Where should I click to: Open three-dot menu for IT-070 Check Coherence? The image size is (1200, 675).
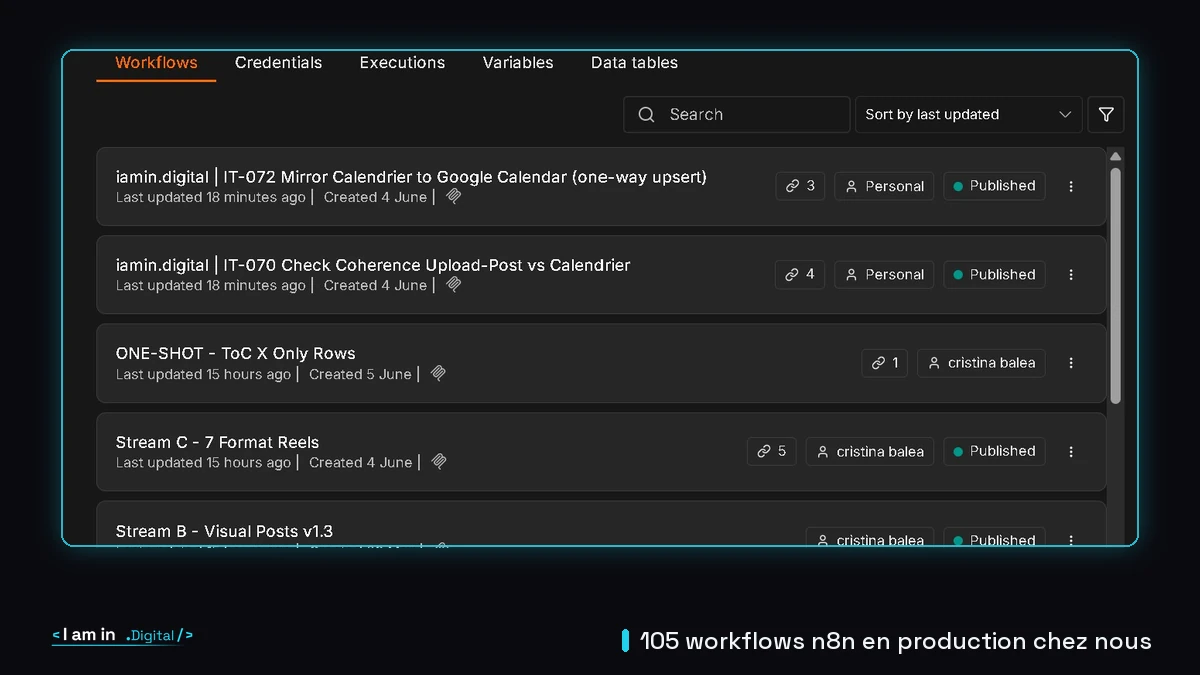click(1071, 274)
